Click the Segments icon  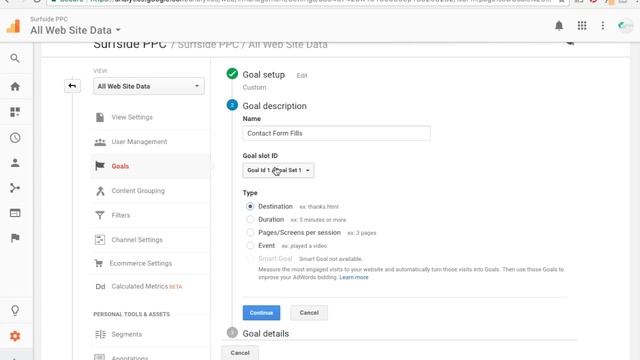click(x=100, y=334)
